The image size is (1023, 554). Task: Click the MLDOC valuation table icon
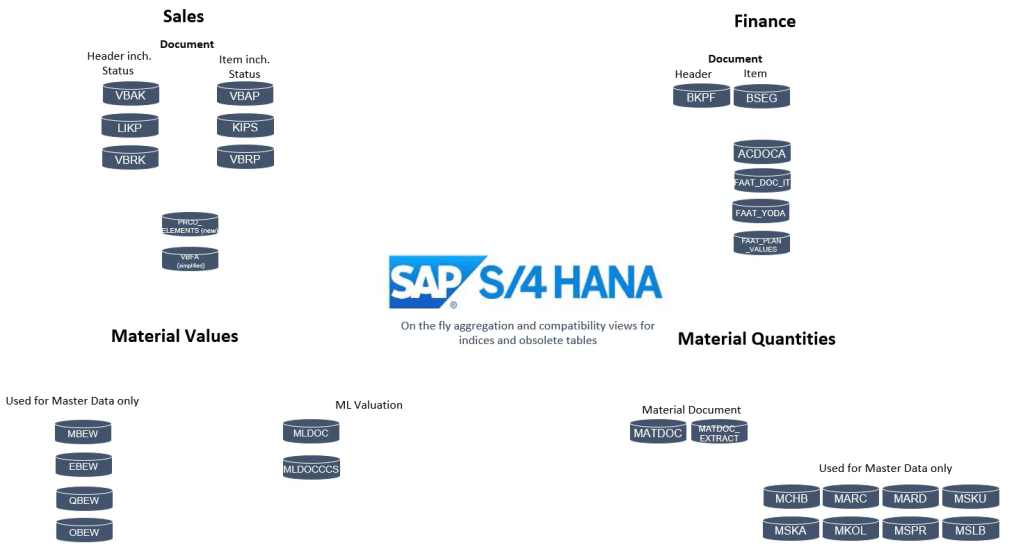click(311, 431)
